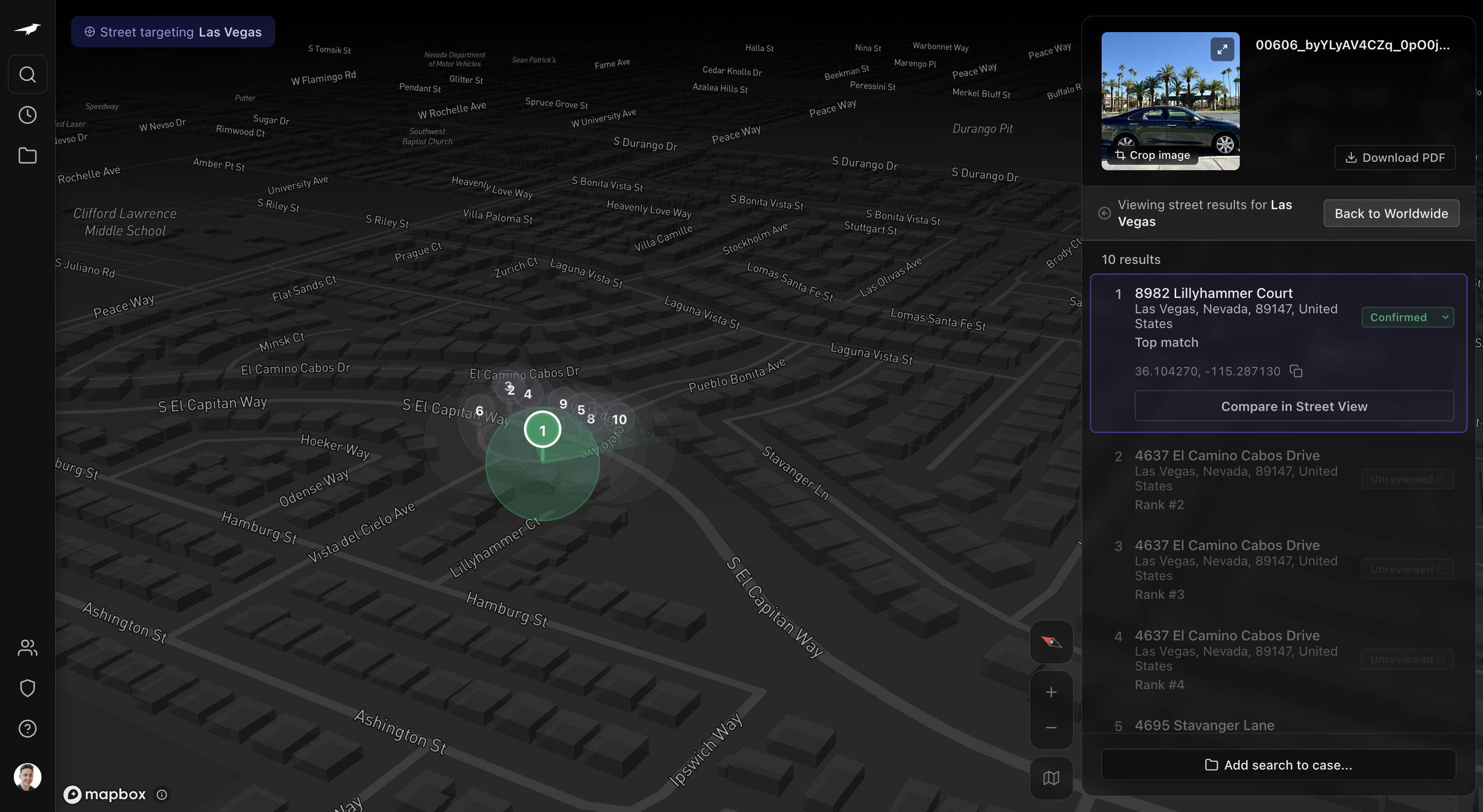This screenshot has height=812, width=1483.
Task: Open the map style selector icon
Action: coord(1051,778)
